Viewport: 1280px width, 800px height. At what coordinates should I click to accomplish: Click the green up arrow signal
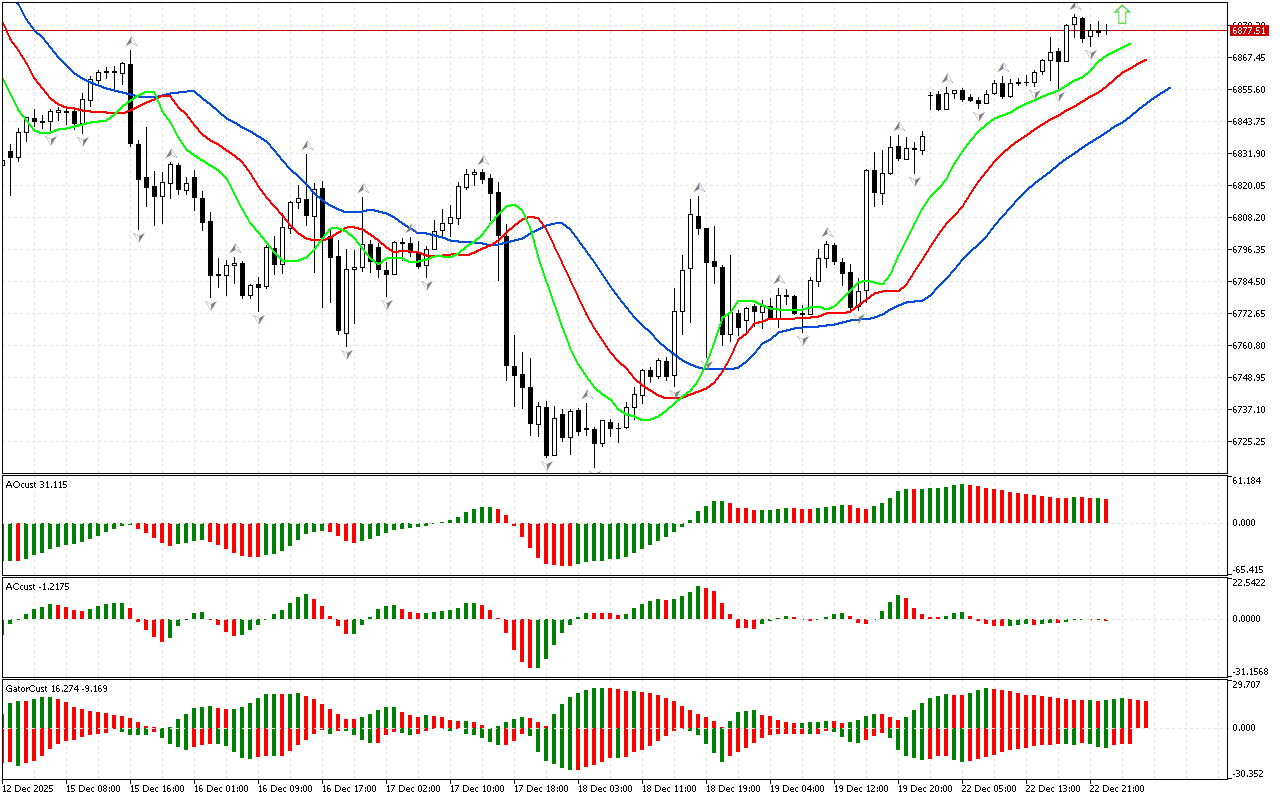click(x=1122, y=14)
